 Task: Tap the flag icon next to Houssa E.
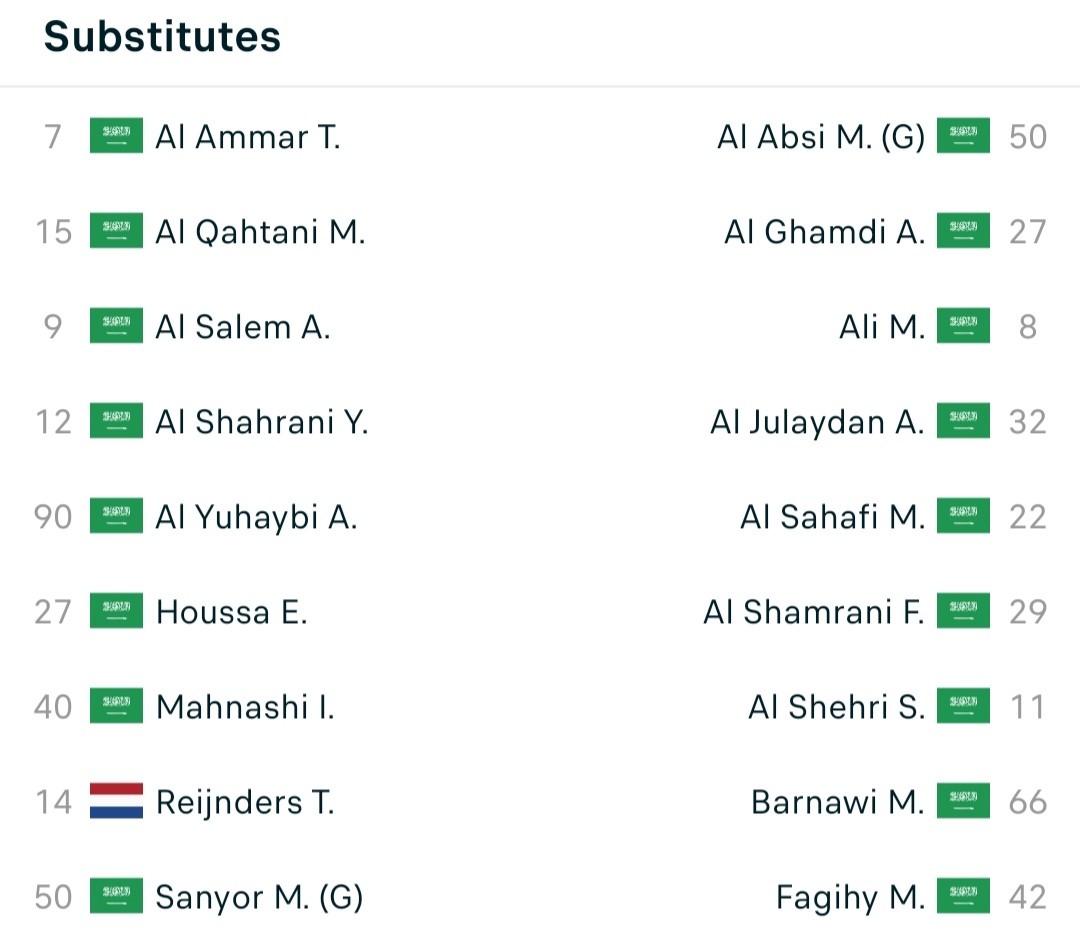click(116, 611)
